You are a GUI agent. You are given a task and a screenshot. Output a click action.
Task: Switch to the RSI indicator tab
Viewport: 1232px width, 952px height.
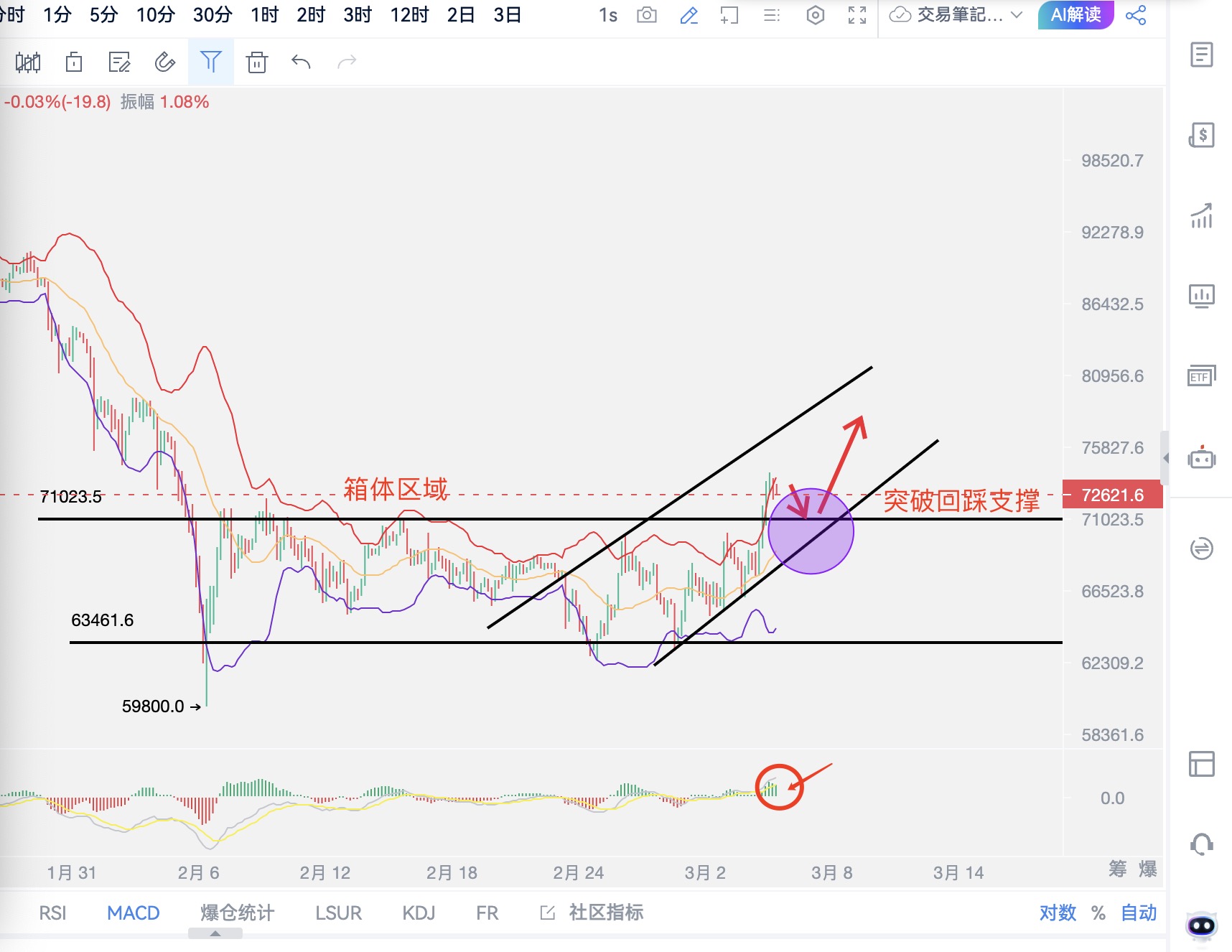tap(52, 913)
